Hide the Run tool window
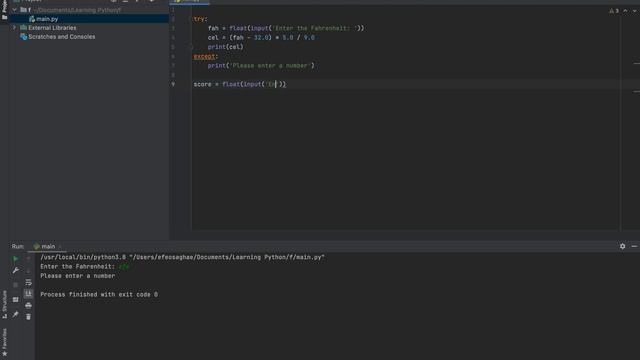Image resolution: width=640 pixels, height=360 pixels. (x=634, y=246)
